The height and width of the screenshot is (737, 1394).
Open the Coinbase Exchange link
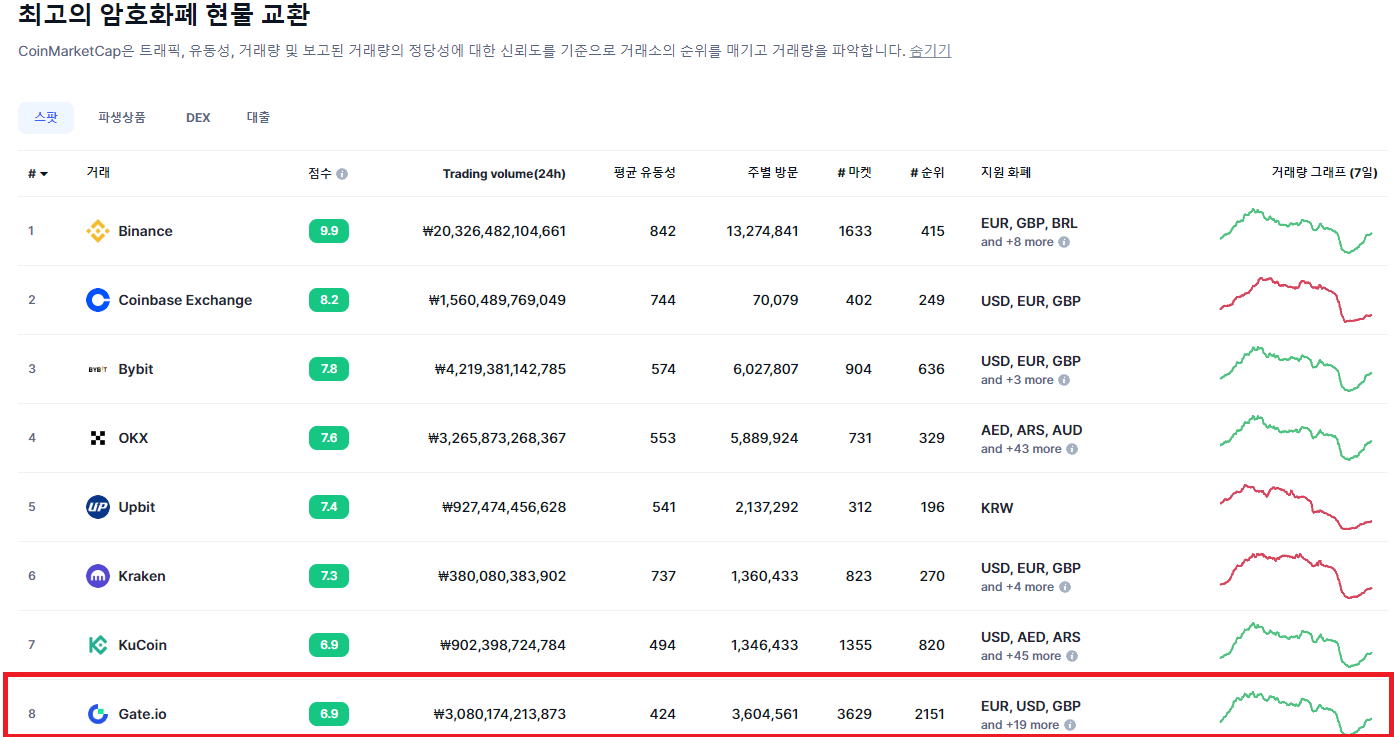point(185,300)
